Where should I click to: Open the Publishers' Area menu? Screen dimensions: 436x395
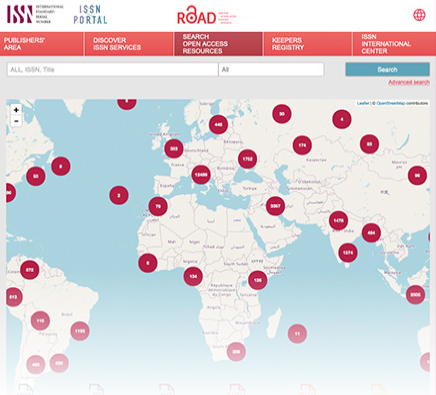tap(42, 44)
